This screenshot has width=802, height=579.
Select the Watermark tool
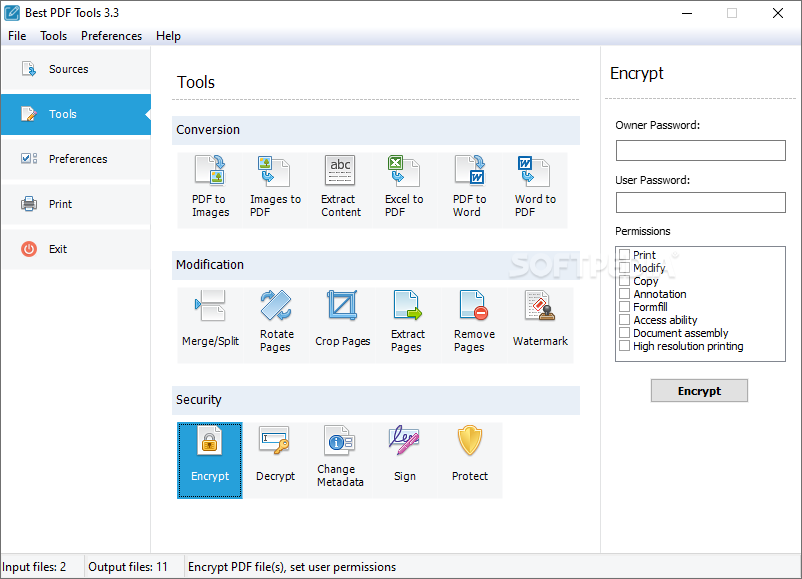pos(540,323)
